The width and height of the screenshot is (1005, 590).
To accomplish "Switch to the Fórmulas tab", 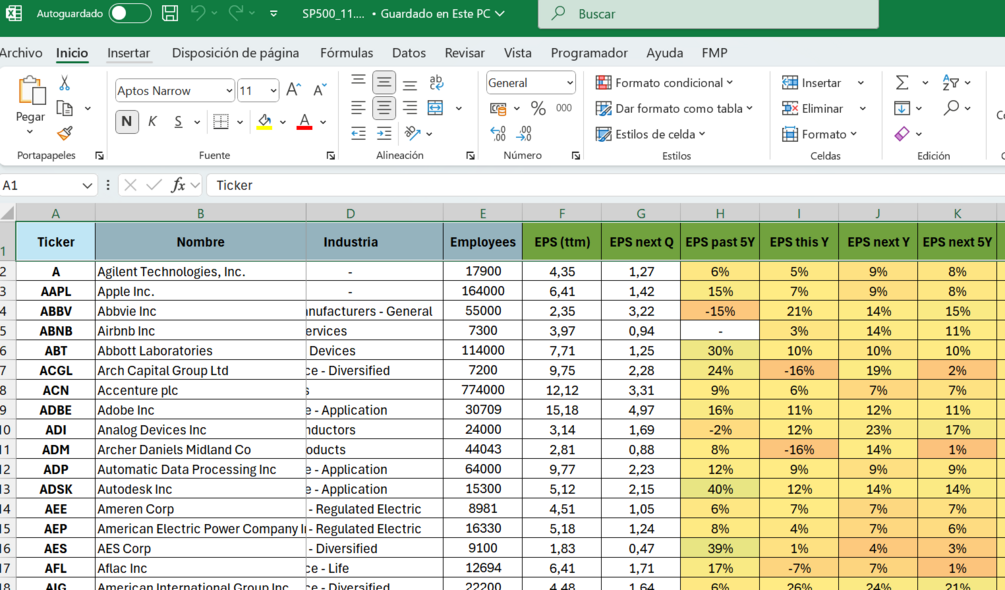I will [x=347, y=53].
